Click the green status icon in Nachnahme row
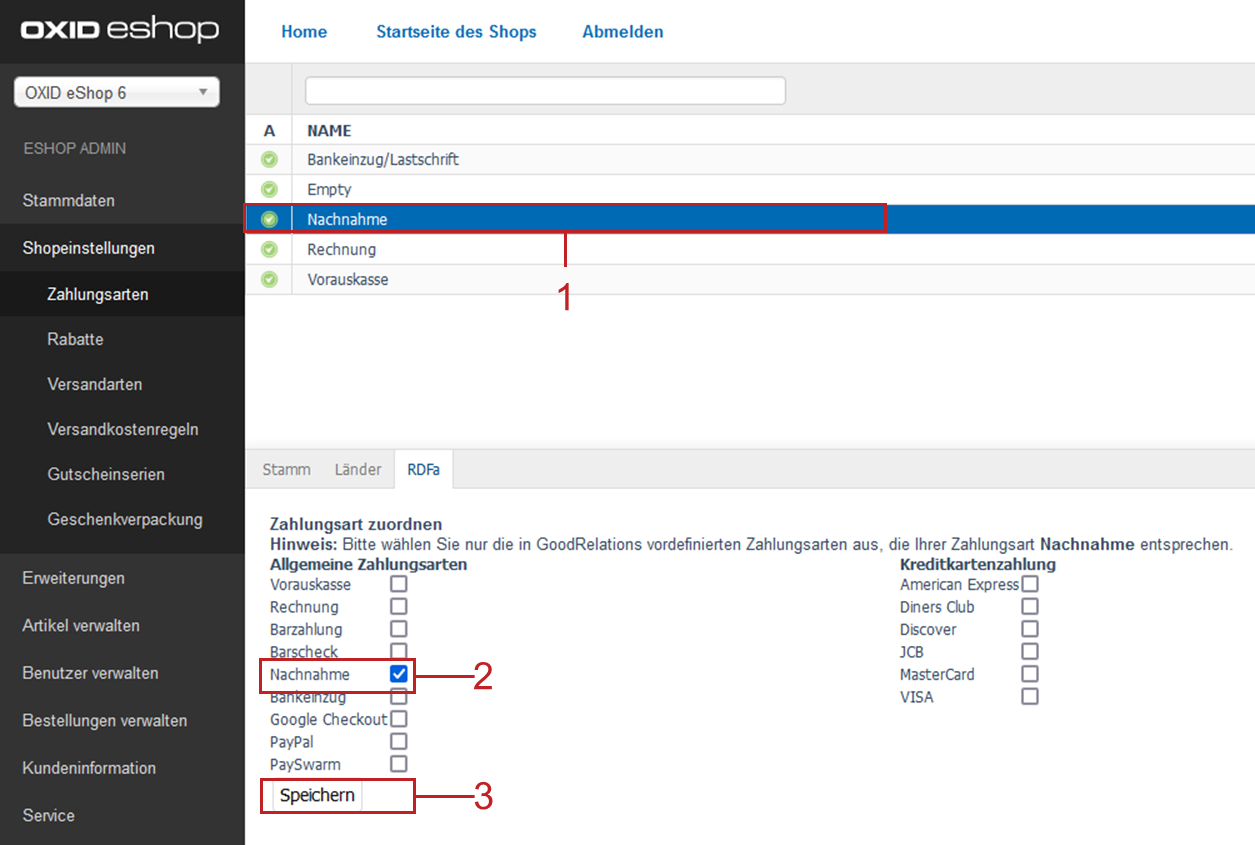1255x845 pixels. tap(269, 219)
